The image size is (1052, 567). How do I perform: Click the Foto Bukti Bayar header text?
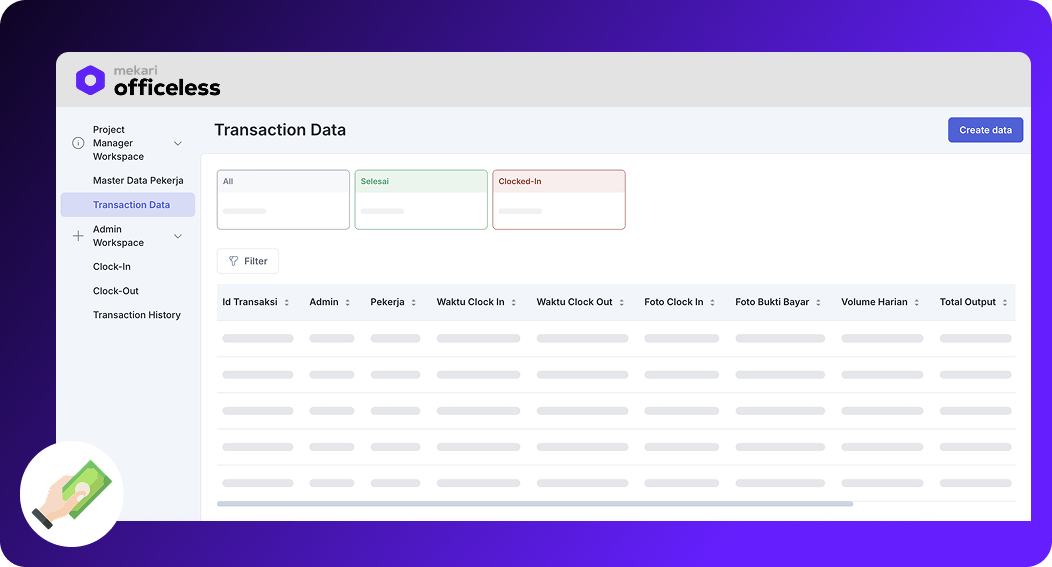coord(772,302)
